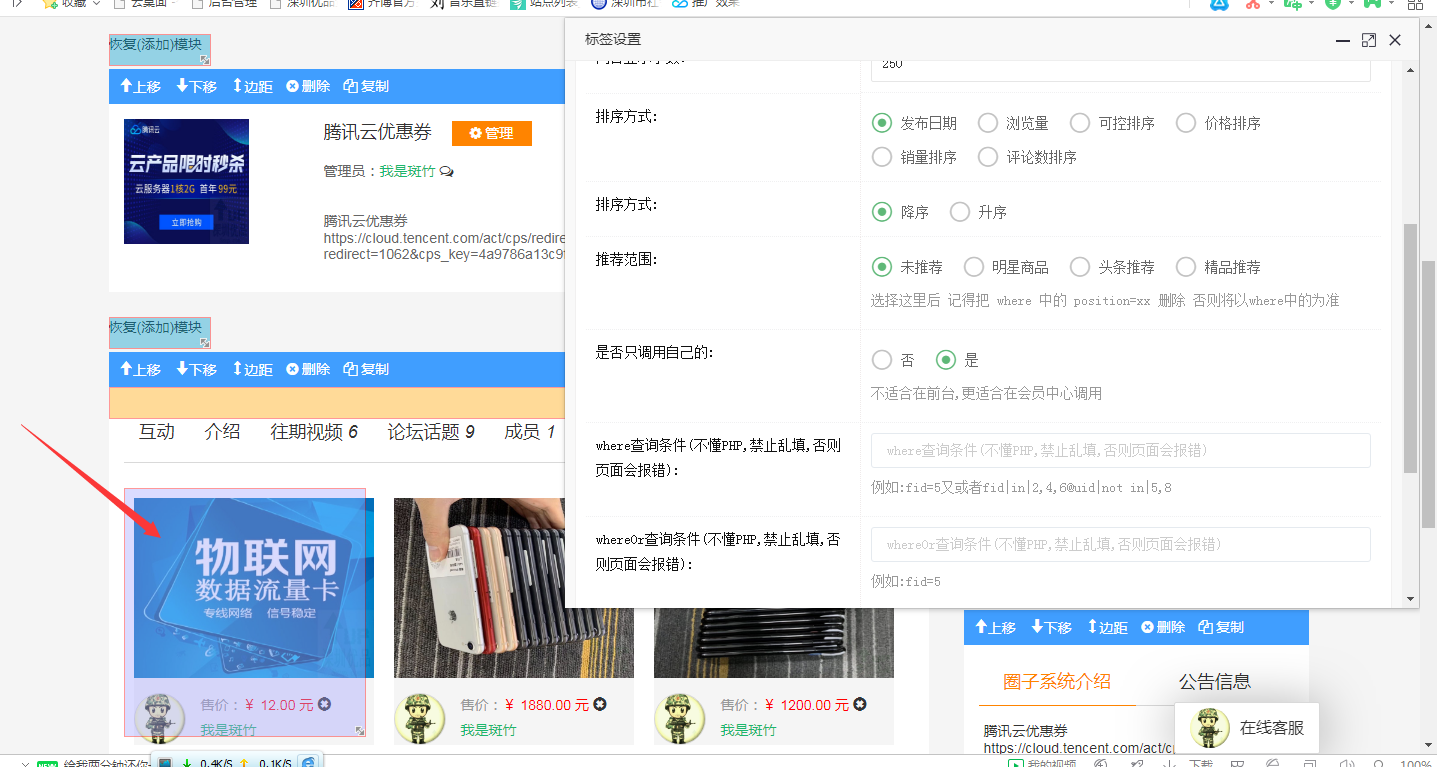Set 是否只调用自己的 to 否
This screenshot has height=767, width=1437.
(882, 360)
